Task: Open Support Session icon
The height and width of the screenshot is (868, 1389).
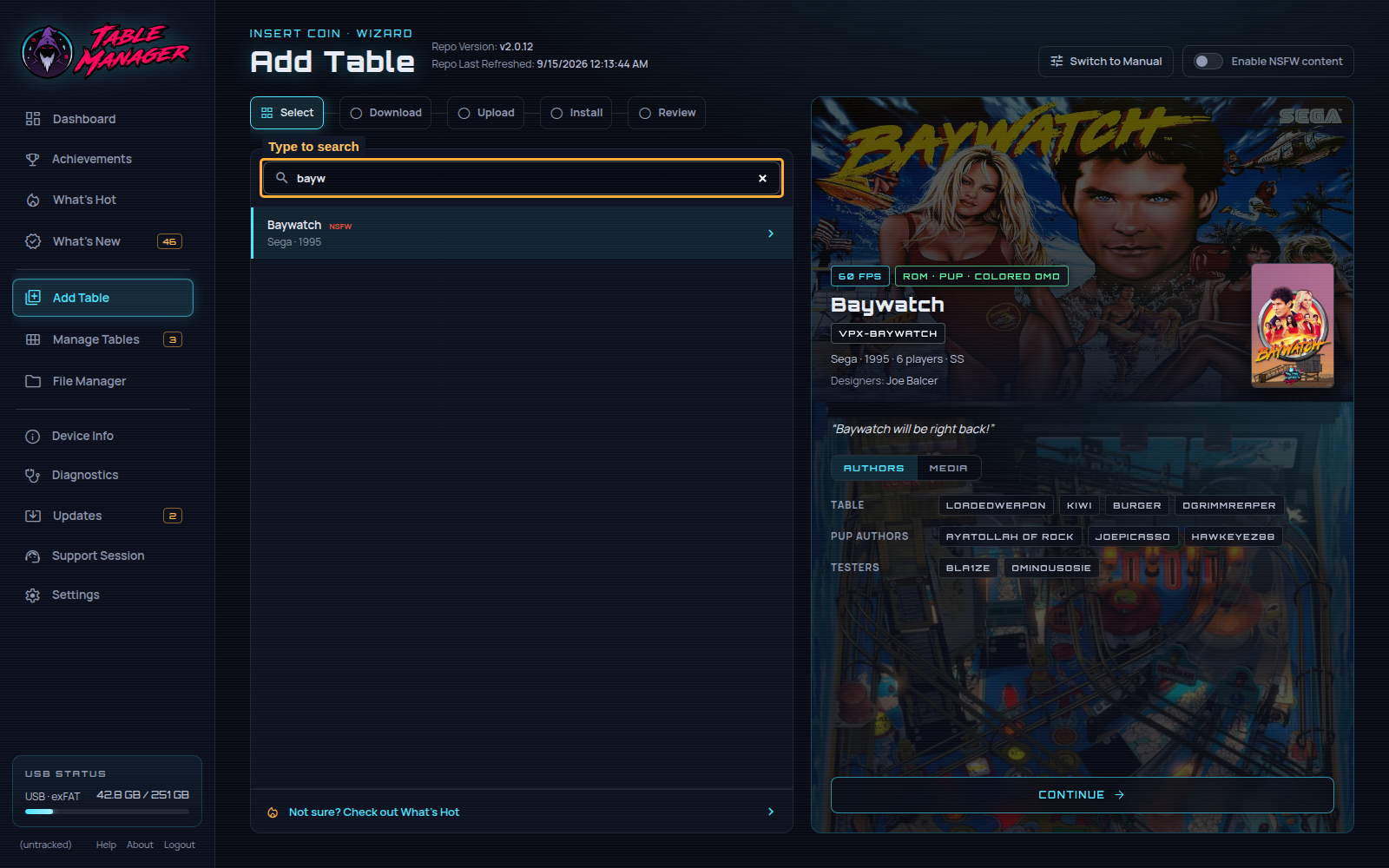Action: click(x=33, y=556)
